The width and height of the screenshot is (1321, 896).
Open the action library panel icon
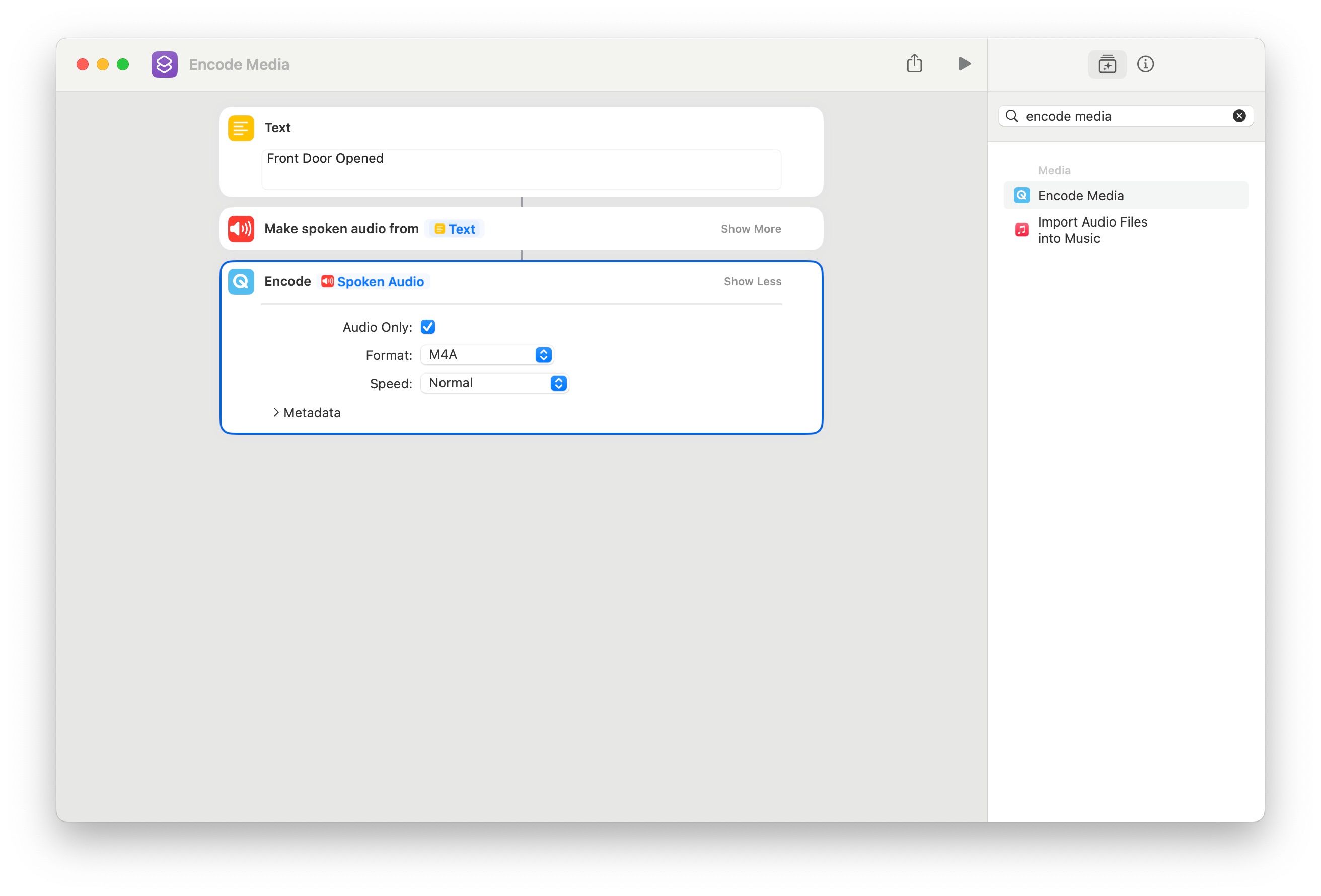pos(1107,63)
